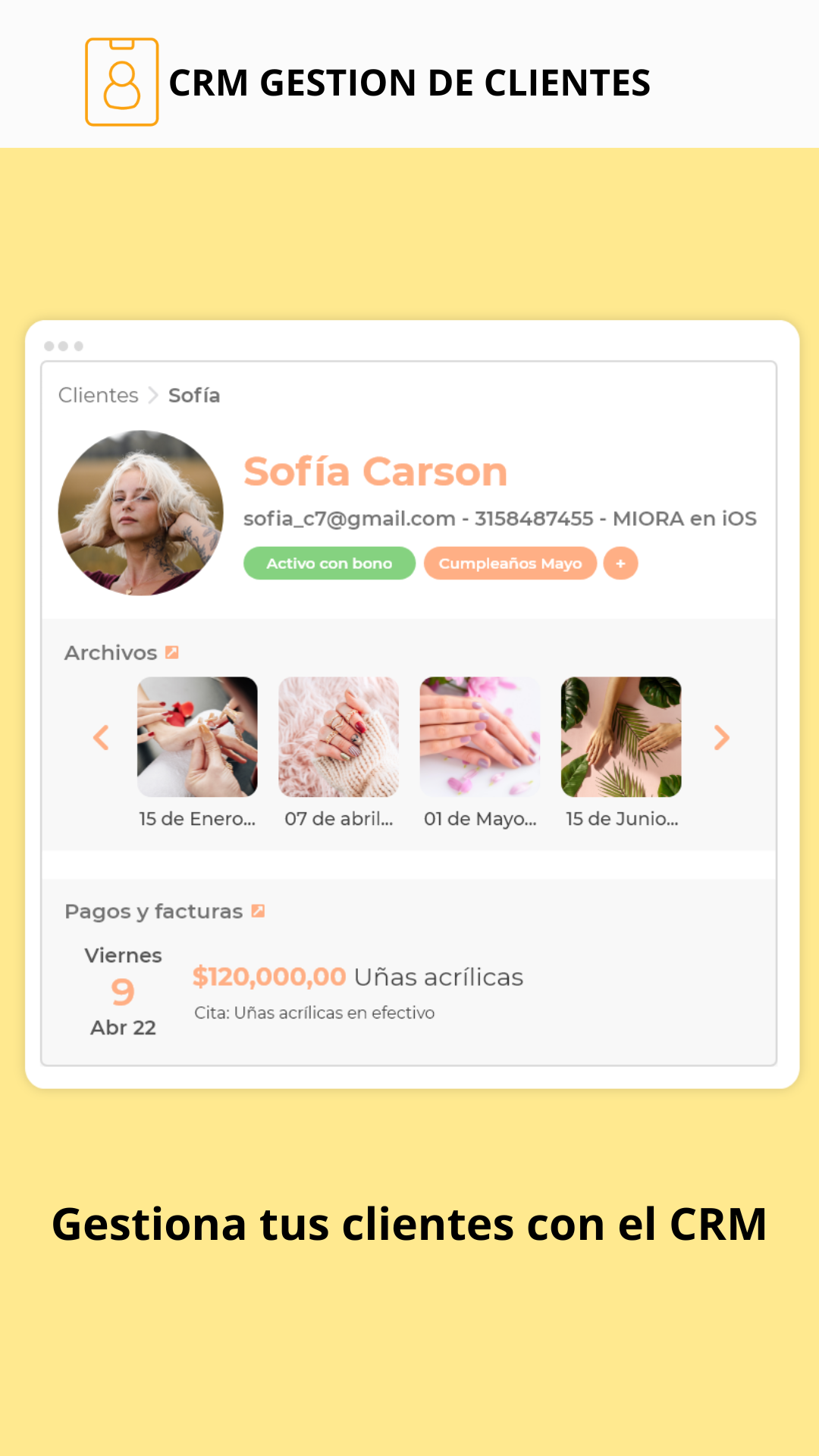Open the 15 de Enero photo
The height and width of the screenshot is (1456, 819).
[x=197, y=737]
